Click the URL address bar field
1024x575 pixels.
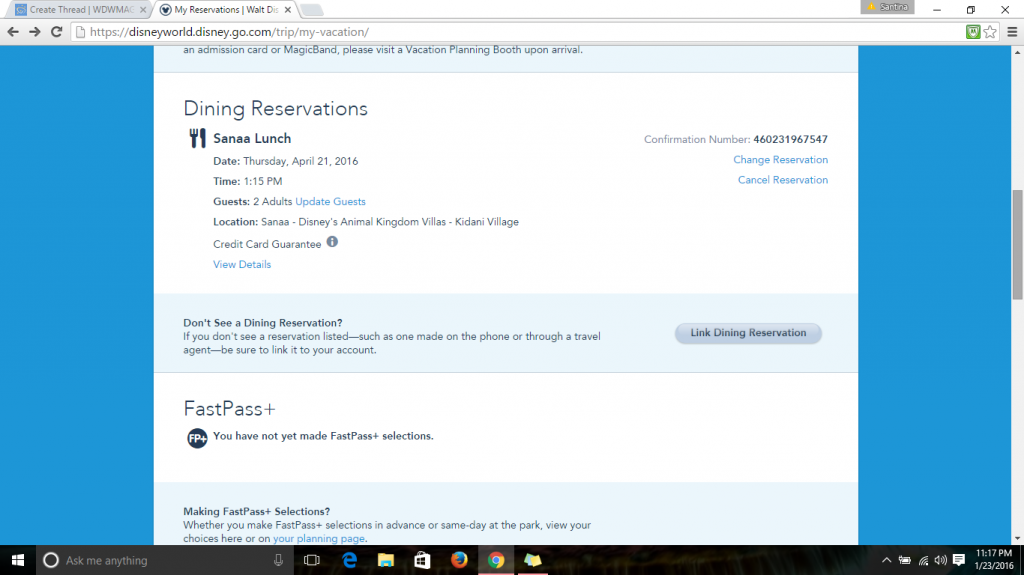coord(500,32)
